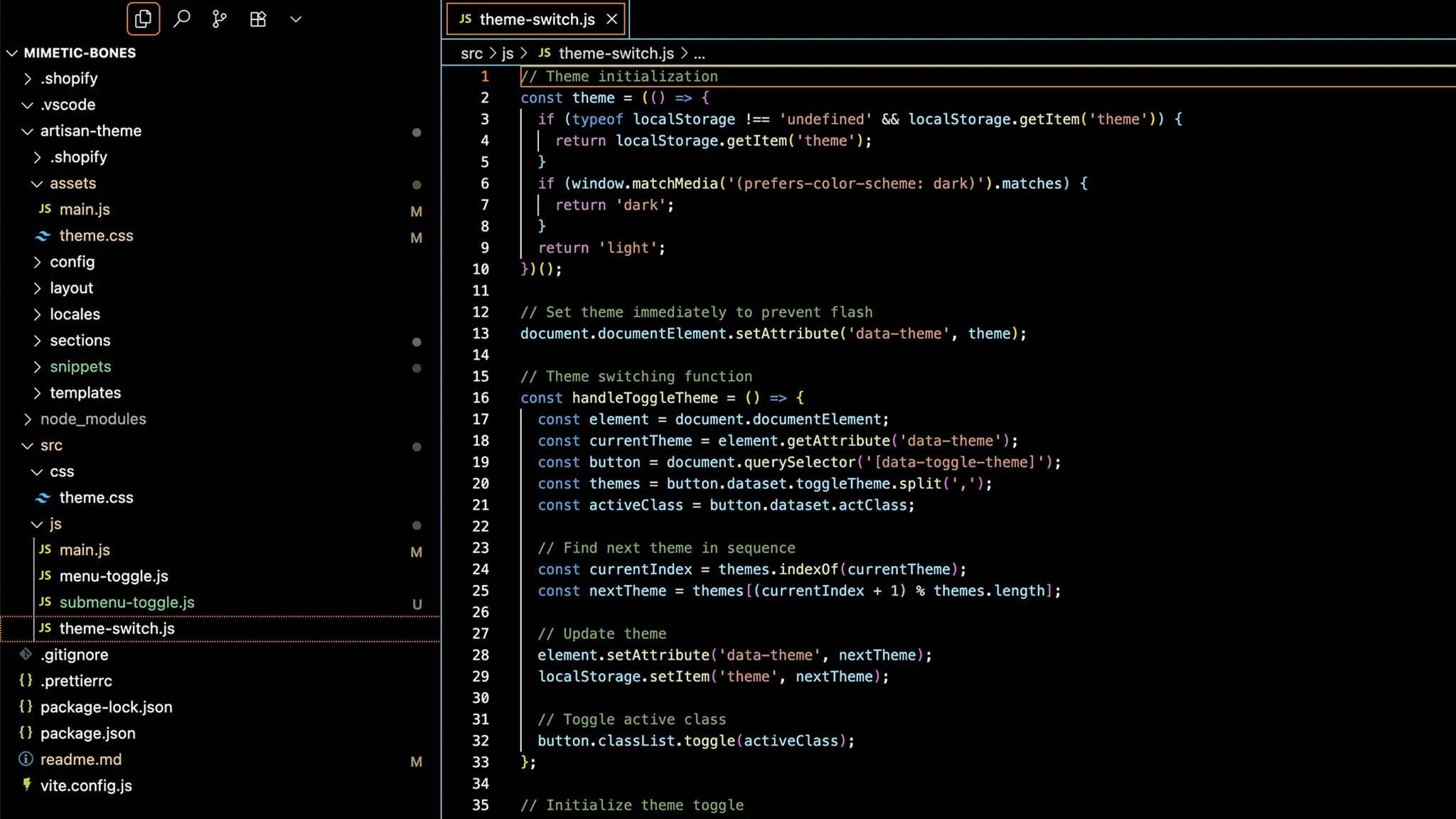This screenshot has width=1456, height=819.
Task: Open the Source Control view icon
Action: [220, 19]
